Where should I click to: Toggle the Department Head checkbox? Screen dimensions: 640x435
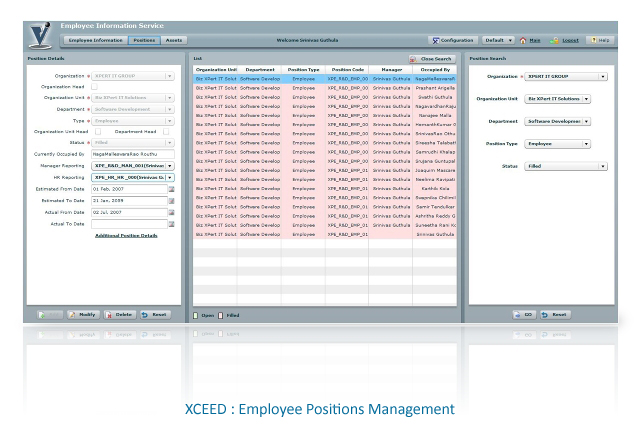tap(166, 131)
